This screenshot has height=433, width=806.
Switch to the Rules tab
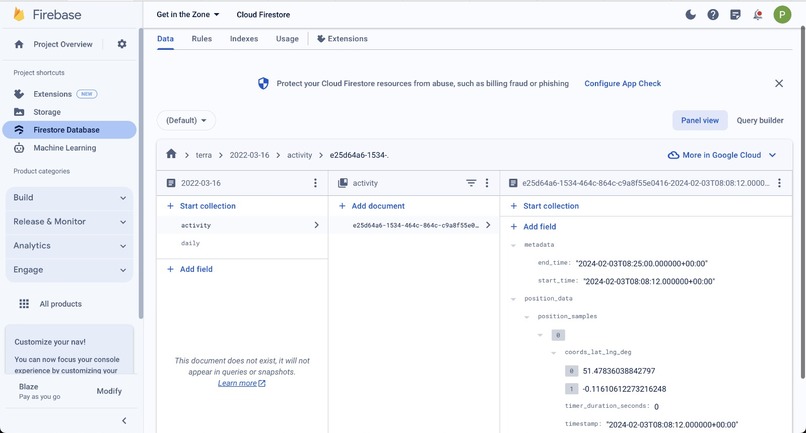201,39
